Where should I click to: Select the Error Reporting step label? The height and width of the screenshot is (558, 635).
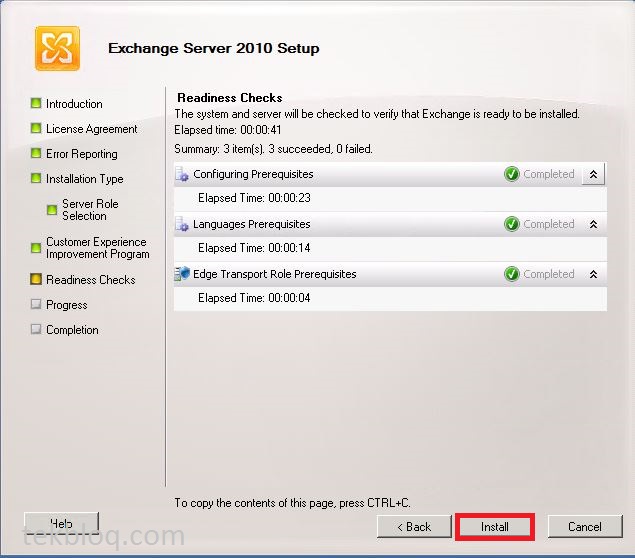[x=82, y=154]
